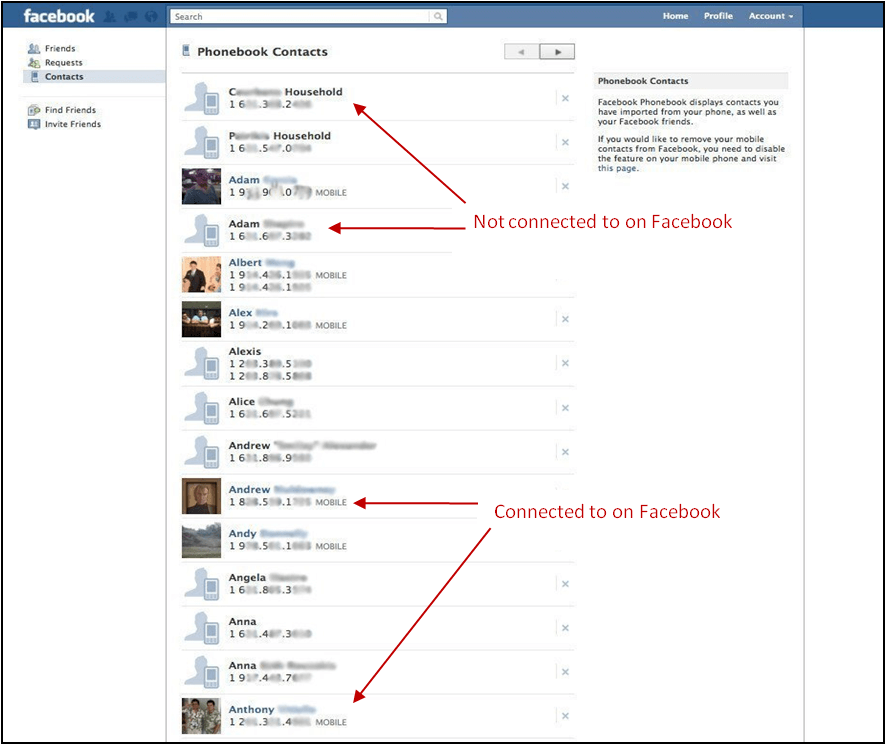This screenshot has height=745, width=886.
Task: Click the Find Friends icon
Action: (33, 110)
